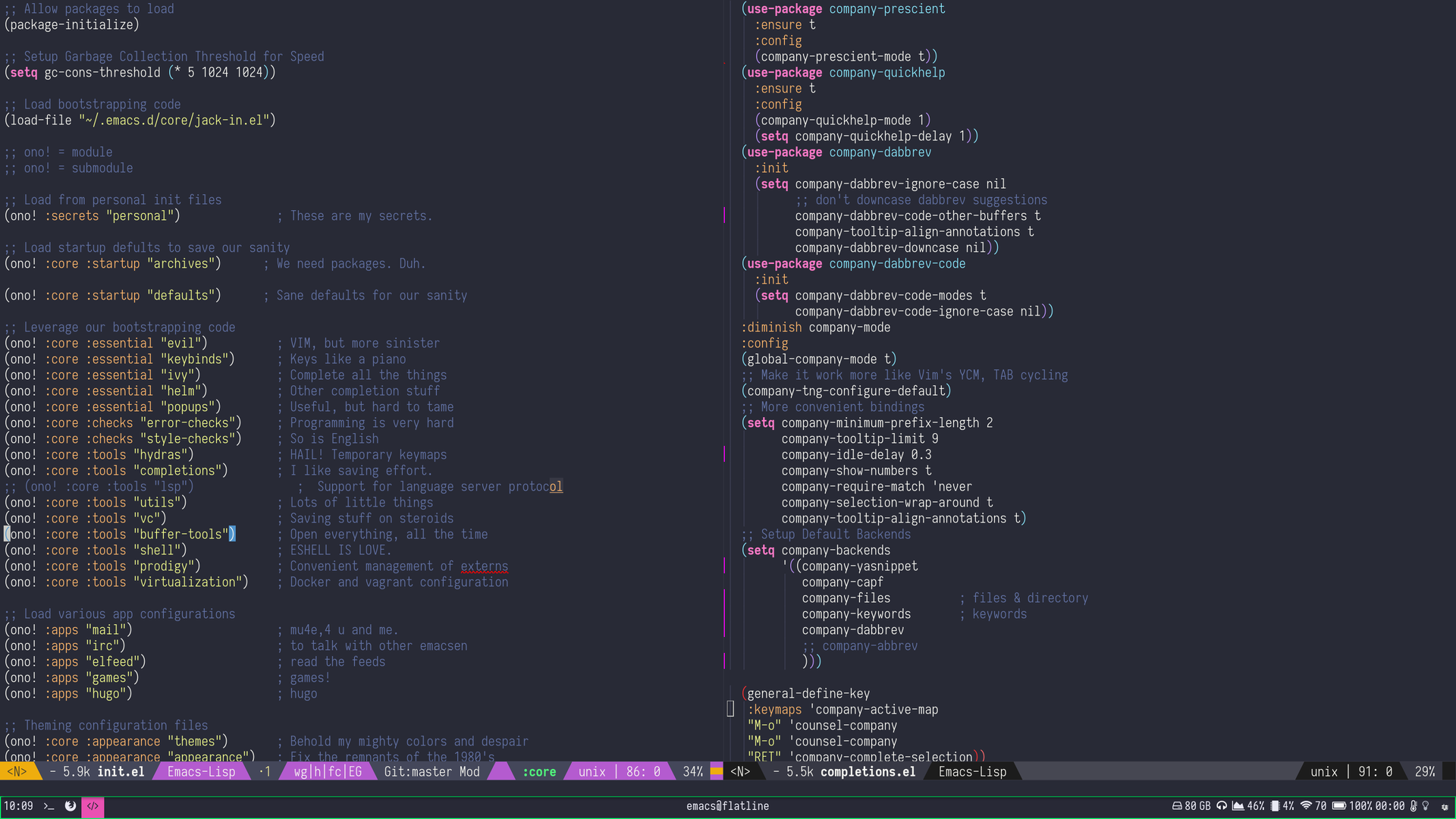Click the hollow cursor box beside :keymaps

pos(730,709)
